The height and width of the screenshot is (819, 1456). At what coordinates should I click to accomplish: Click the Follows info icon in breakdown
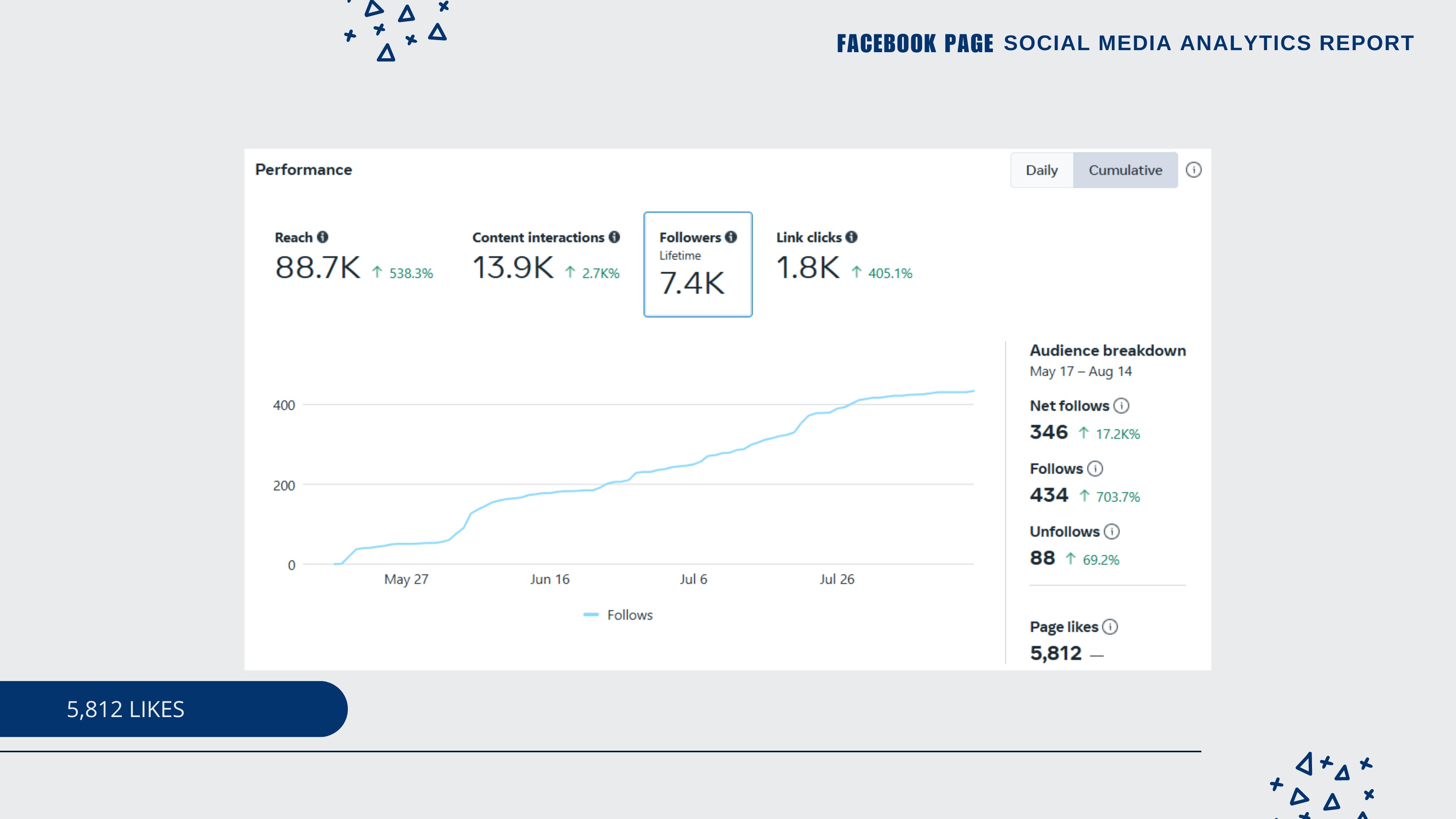point(1095,469)
